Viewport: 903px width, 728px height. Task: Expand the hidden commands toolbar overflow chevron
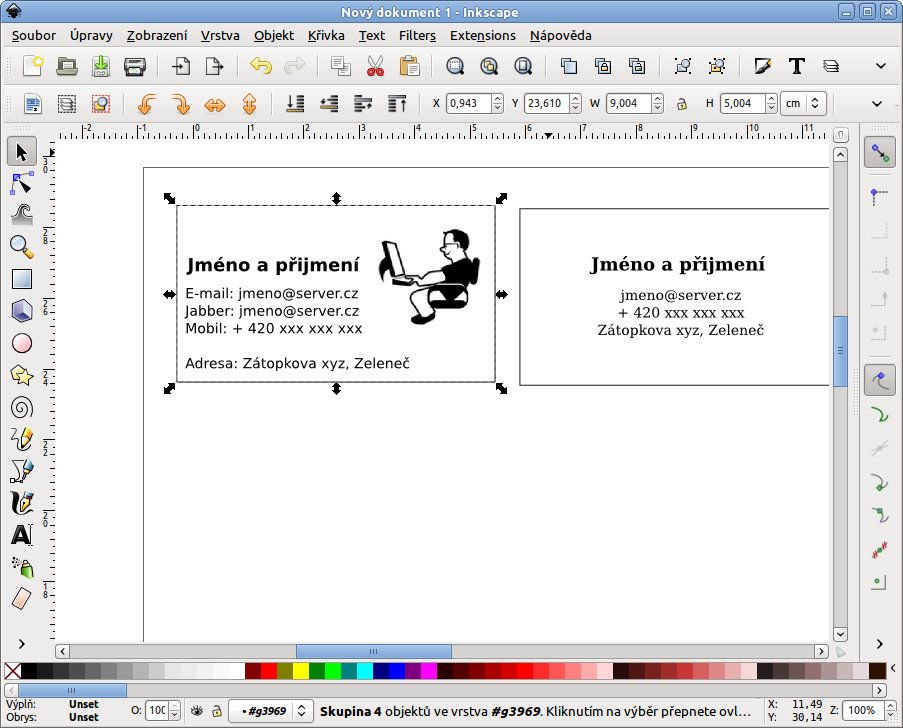pyautogui.click(x=881, y=67)
